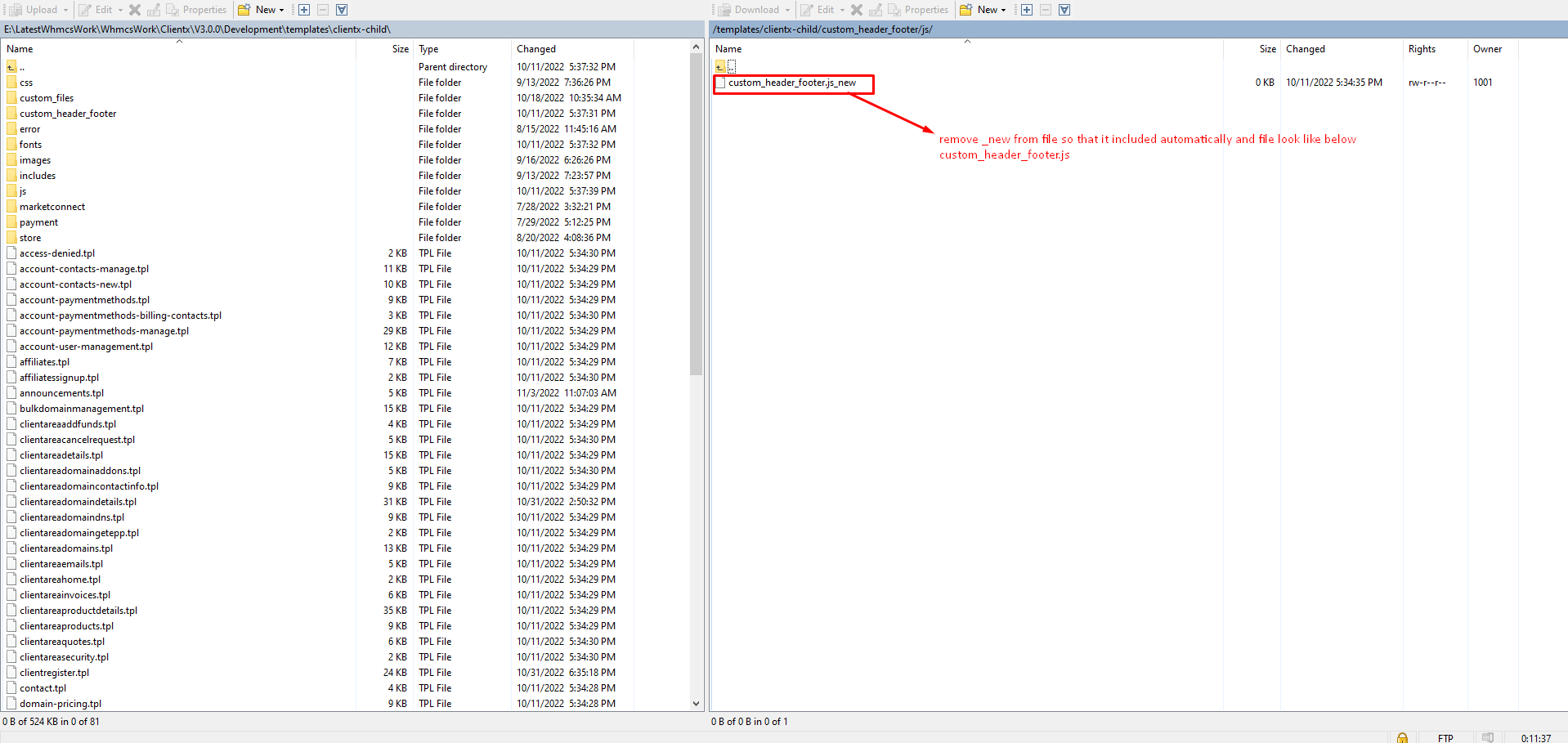This screenshot has width=1568, height=743.
Task: Click the Select Files plus icon in remote toolbar
Action: (x=1027, y=10)
